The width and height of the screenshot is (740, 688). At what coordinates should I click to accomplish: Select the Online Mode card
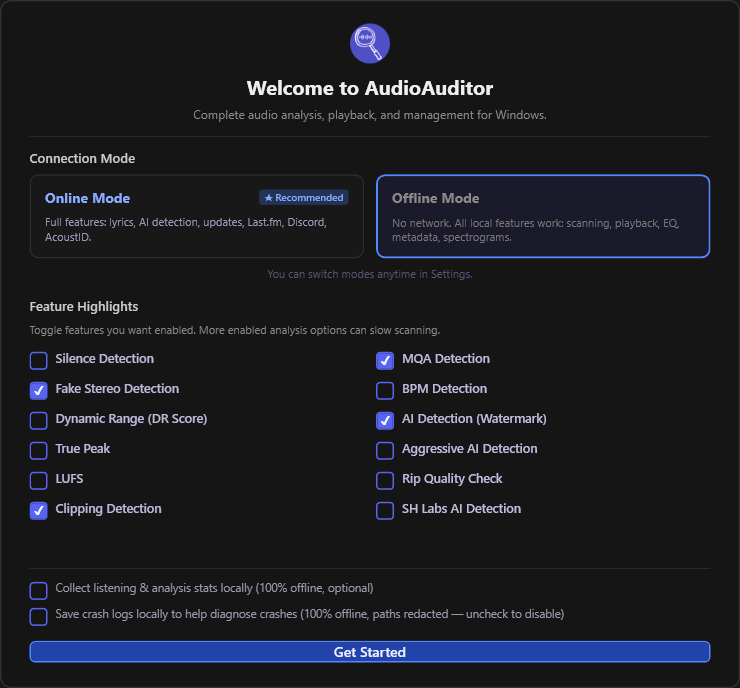point(196,216)
